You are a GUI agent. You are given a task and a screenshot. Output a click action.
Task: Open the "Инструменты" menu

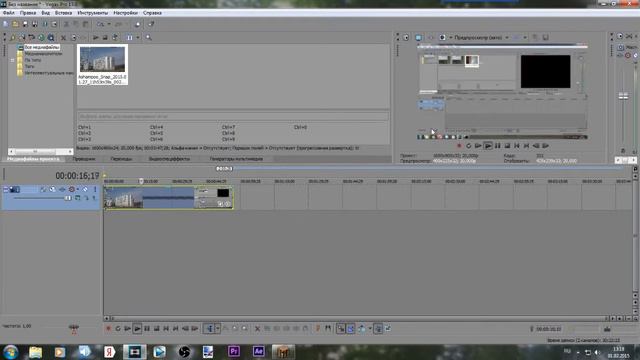pos(93,13)
